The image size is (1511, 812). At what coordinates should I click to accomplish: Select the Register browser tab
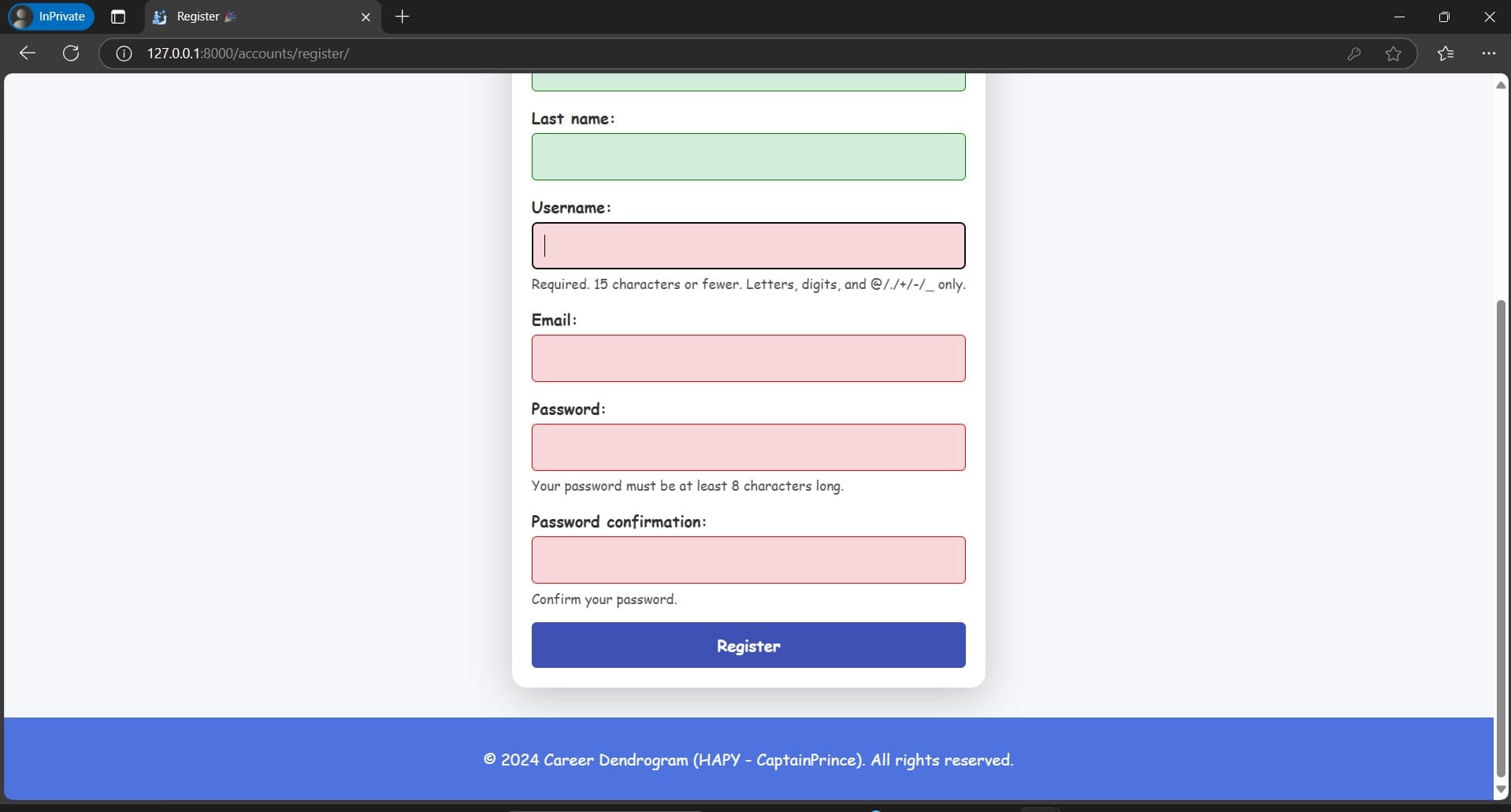click(262, 17)
